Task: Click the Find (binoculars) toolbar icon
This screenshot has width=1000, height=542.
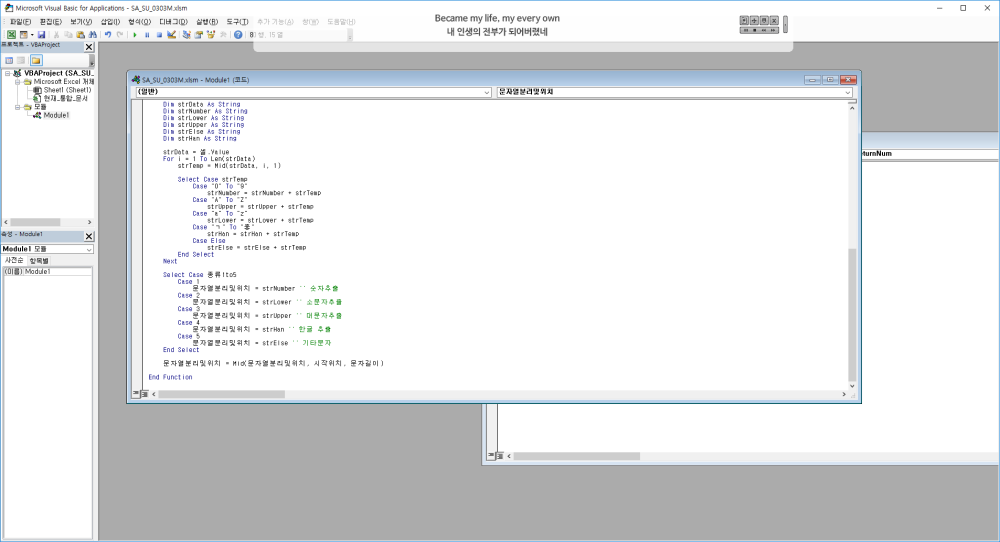Action: [x=94, y=34]
